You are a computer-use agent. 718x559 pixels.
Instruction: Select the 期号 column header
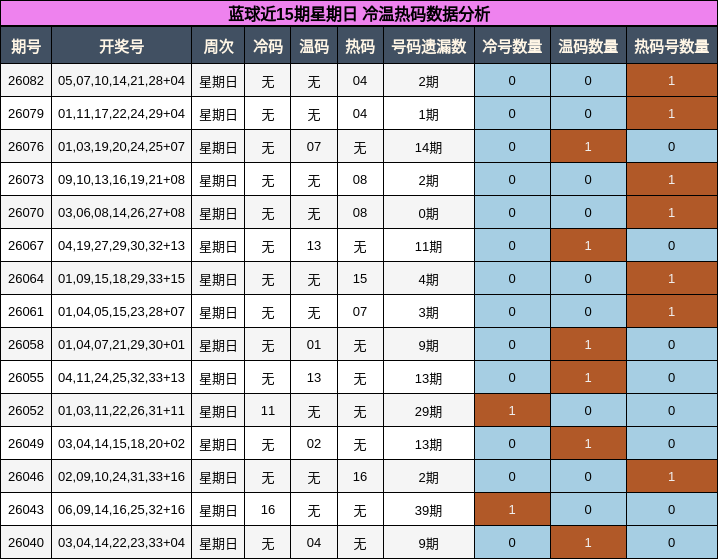pos(26,45)
